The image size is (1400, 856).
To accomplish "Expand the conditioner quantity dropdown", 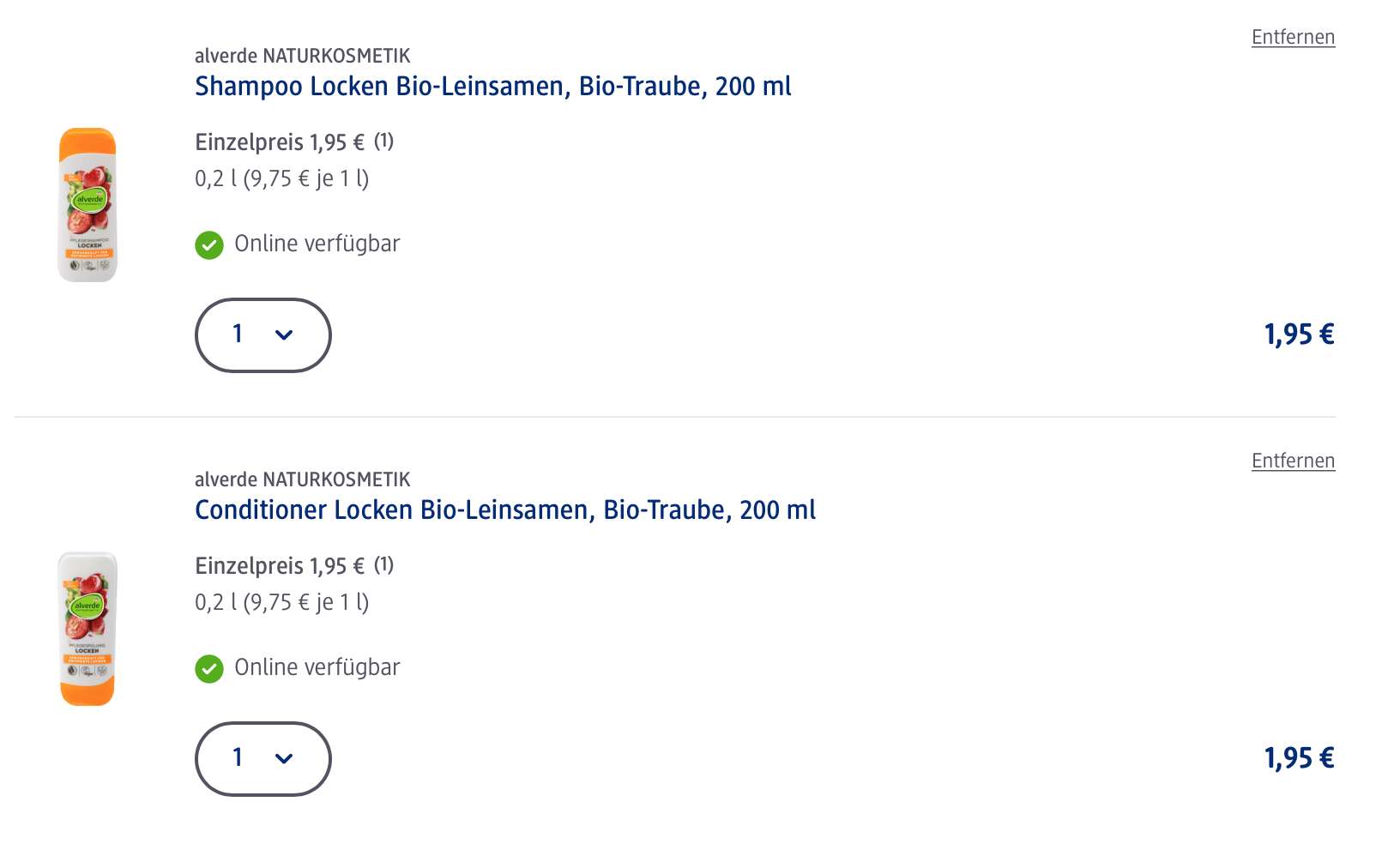I will (x=263, y=759).
